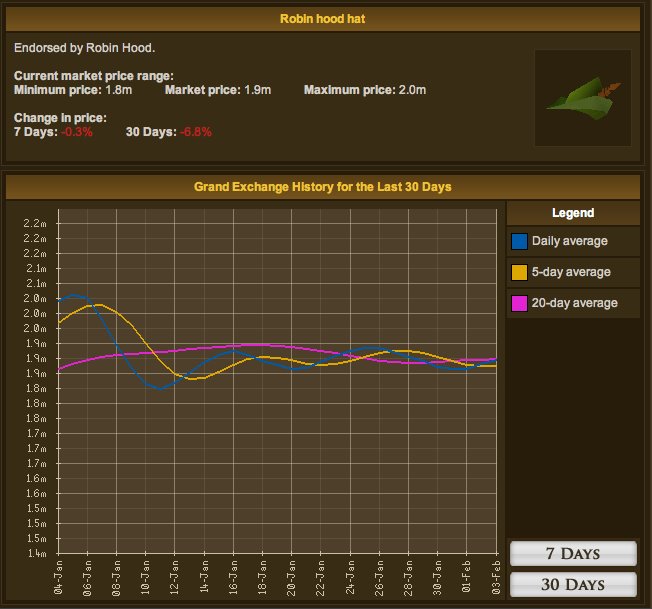Click the 'Current market price range:' label

point(94,76)
